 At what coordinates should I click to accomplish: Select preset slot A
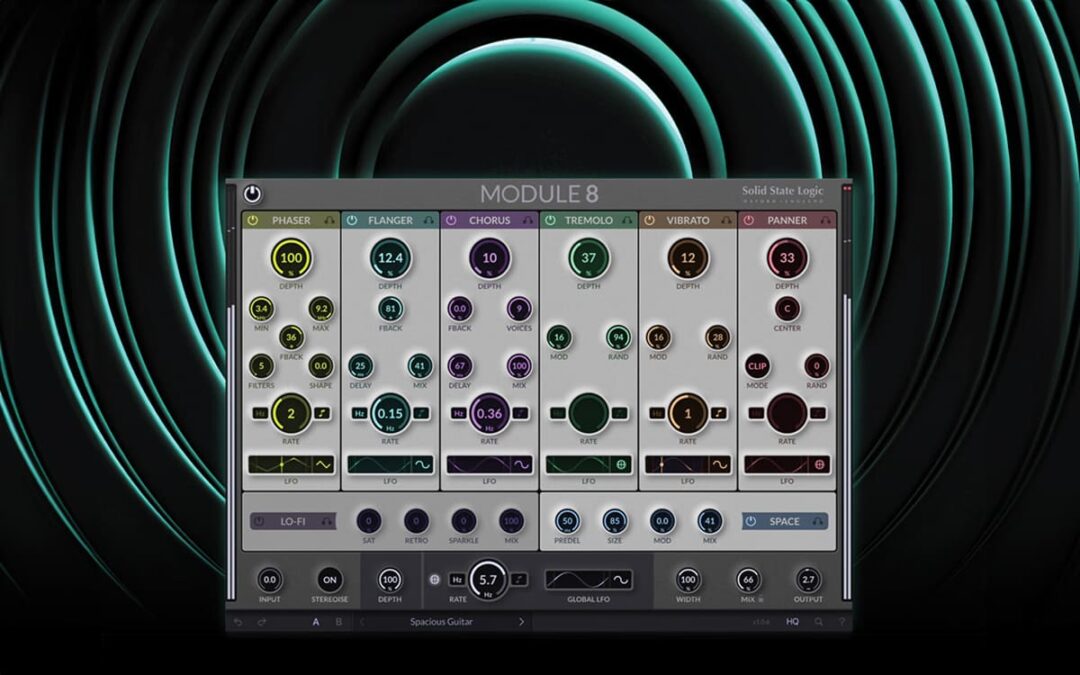pos(316,622)
